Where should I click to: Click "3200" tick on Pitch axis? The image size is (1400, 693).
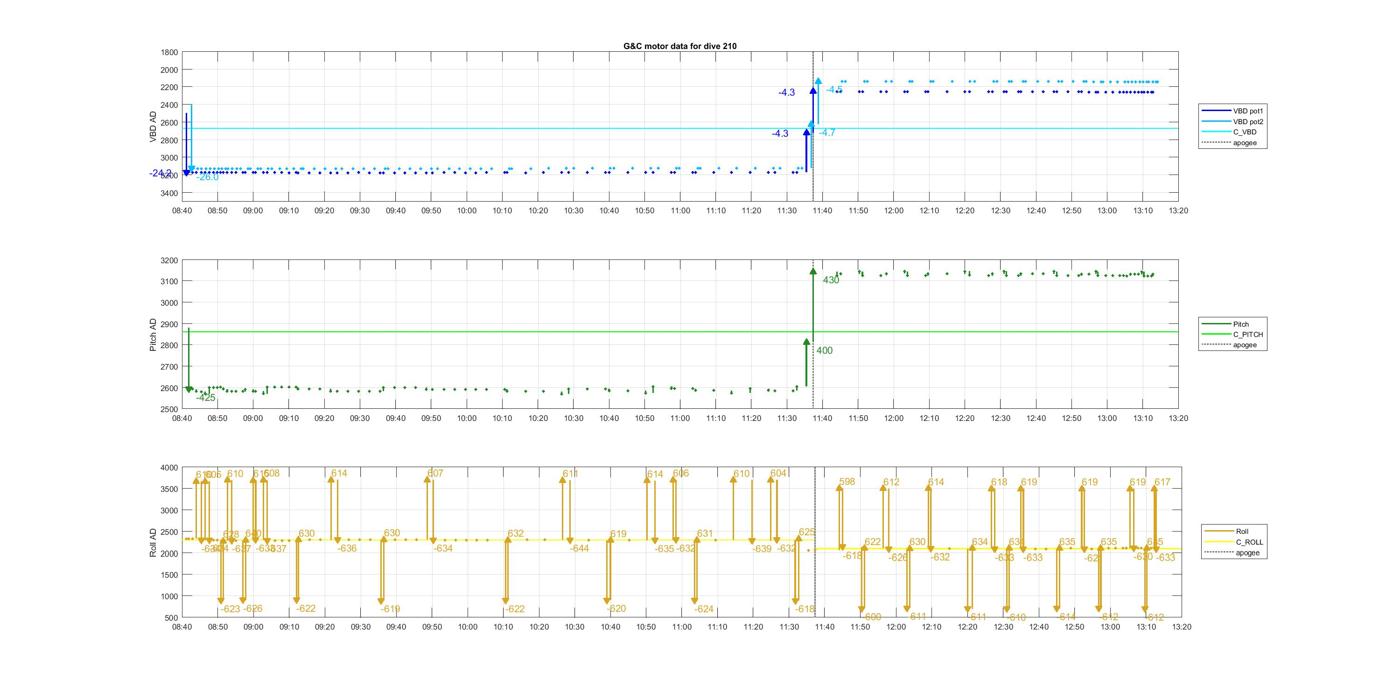(x=169, y=260)
